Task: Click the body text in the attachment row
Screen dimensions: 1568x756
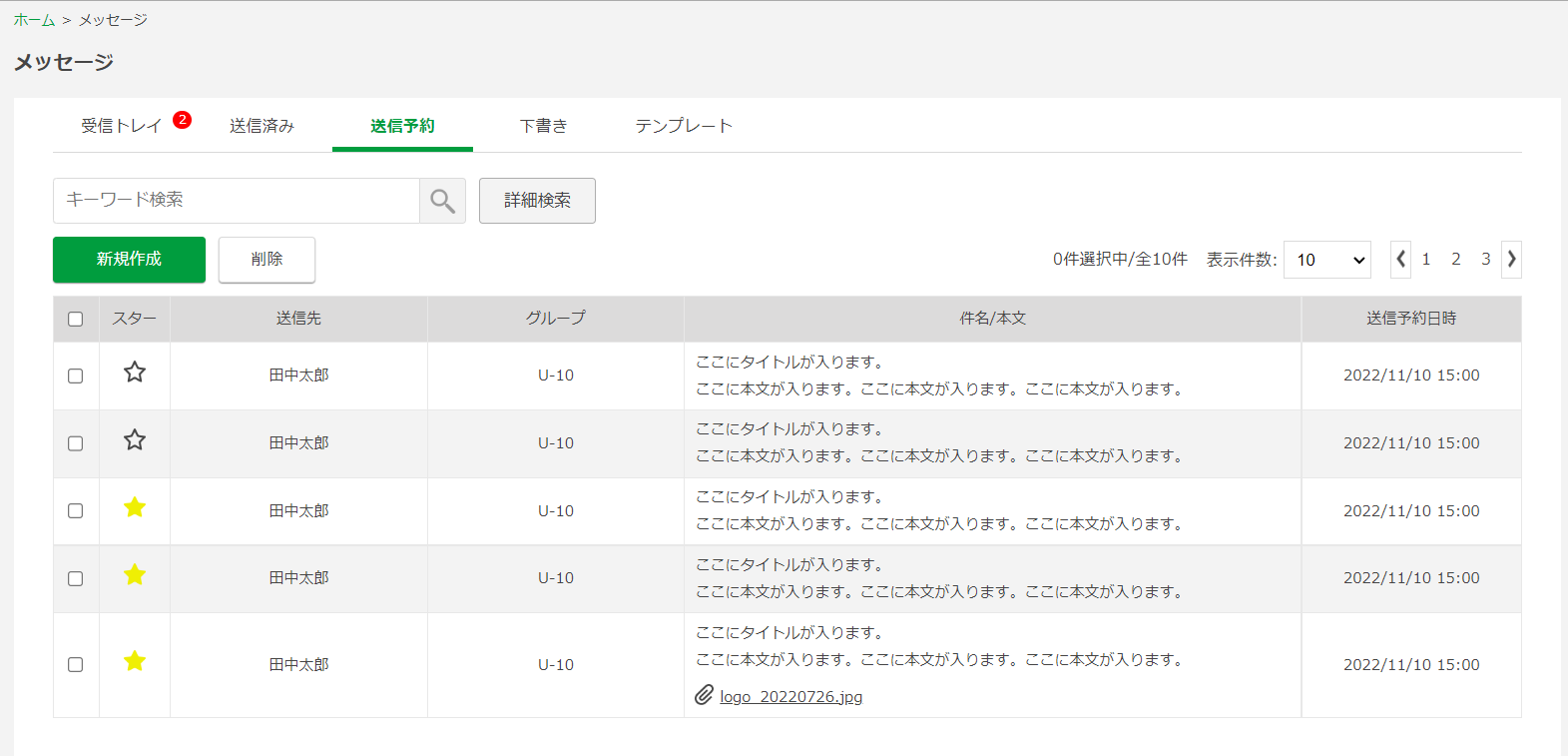Action: tap(939, 660)
